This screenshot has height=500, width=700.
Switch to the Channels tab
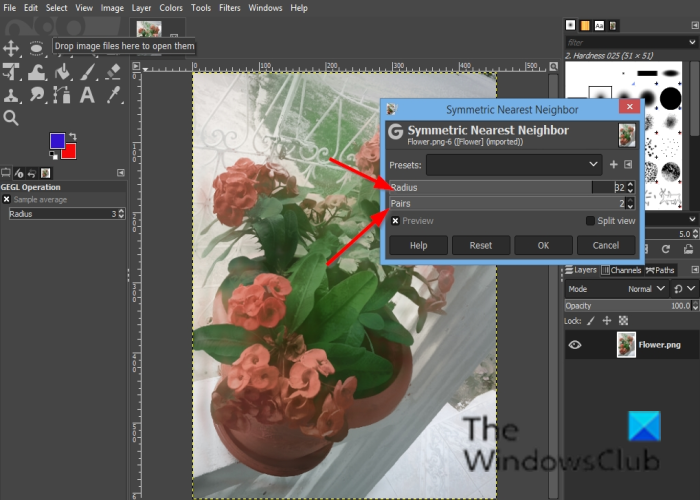click(624, 270)
